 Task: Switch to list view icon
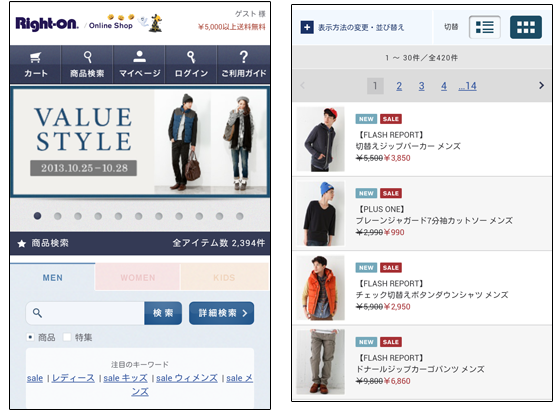coord(485,27)
